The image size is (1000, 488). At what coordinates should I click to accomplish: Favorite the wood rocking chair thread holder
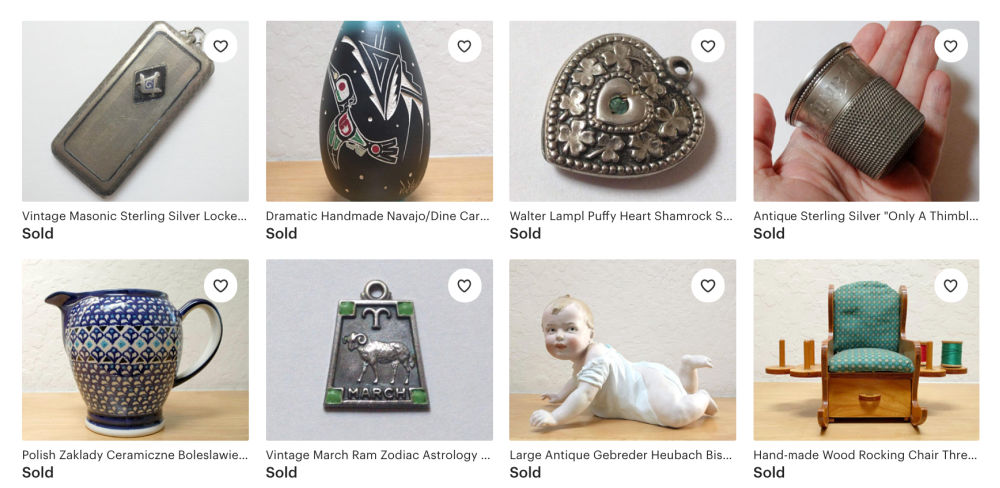coord(951,285)
